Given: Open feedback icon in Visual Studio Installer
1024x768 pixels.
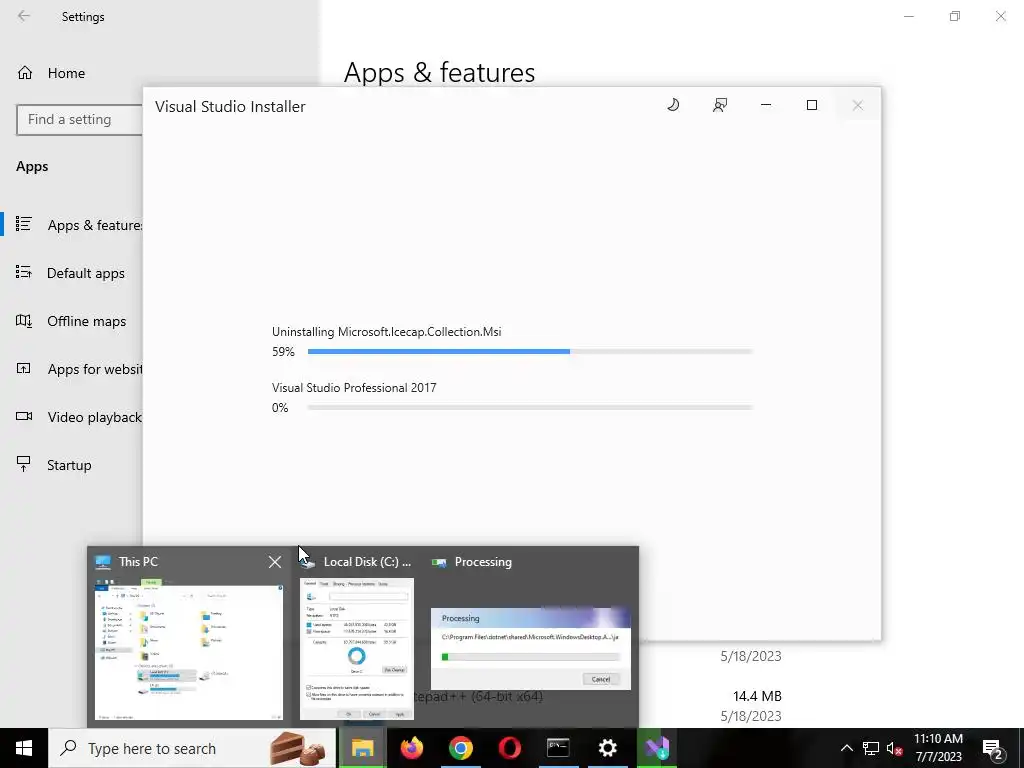Looking at the screenshot, I should tap(720, 105).
